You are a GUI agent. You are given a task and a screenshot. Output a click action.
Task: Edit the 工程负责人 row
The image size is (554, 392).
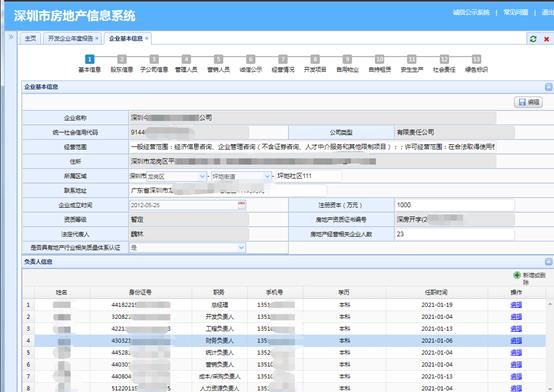[516, 329]
